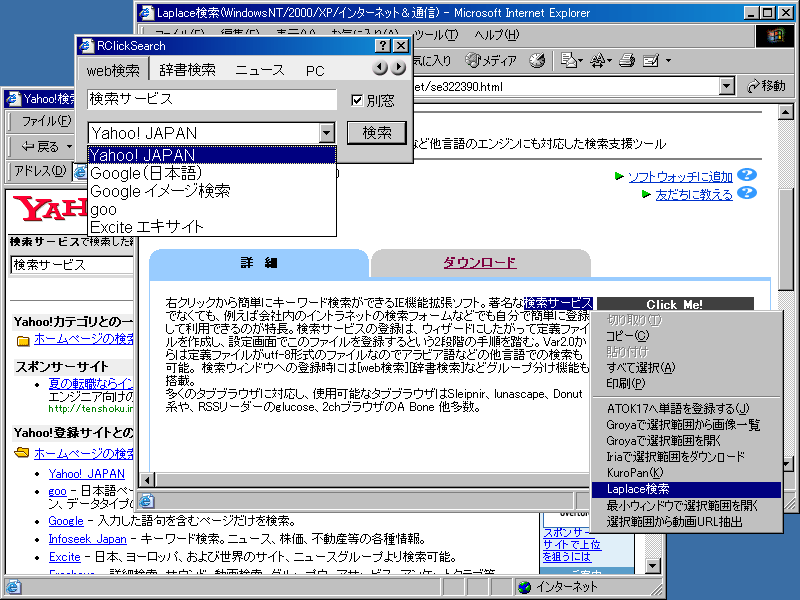
Task: Open the dropdown arrow next to Mail icon
Action: (x=581, y=61)
